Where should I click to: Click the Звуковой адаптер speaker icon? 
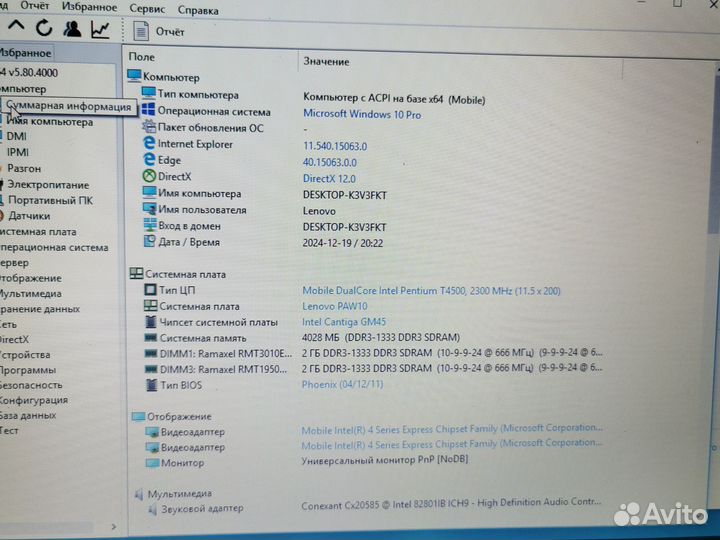coord(152,509)
